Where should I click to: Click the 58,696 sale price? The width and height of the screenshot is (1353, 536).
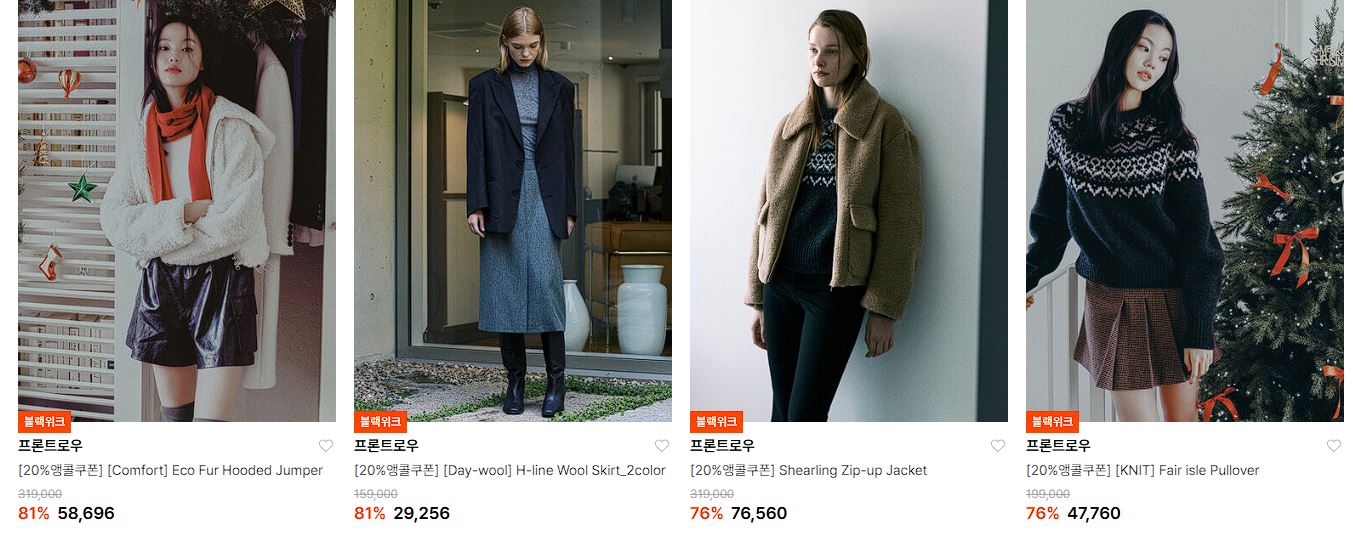pos(86,513)
